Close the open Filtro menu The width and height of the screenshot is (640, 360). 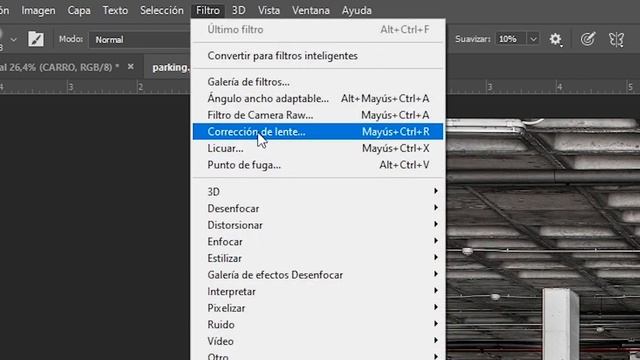(x=208, y=11)
